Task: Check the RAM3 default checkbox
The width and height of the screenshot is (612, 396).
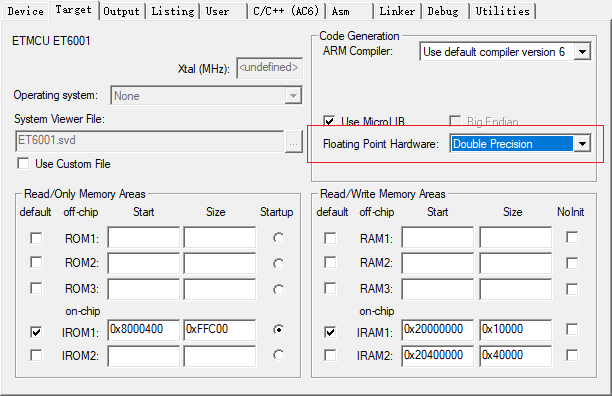Action: pyautogui.click(x=330, y=288)
